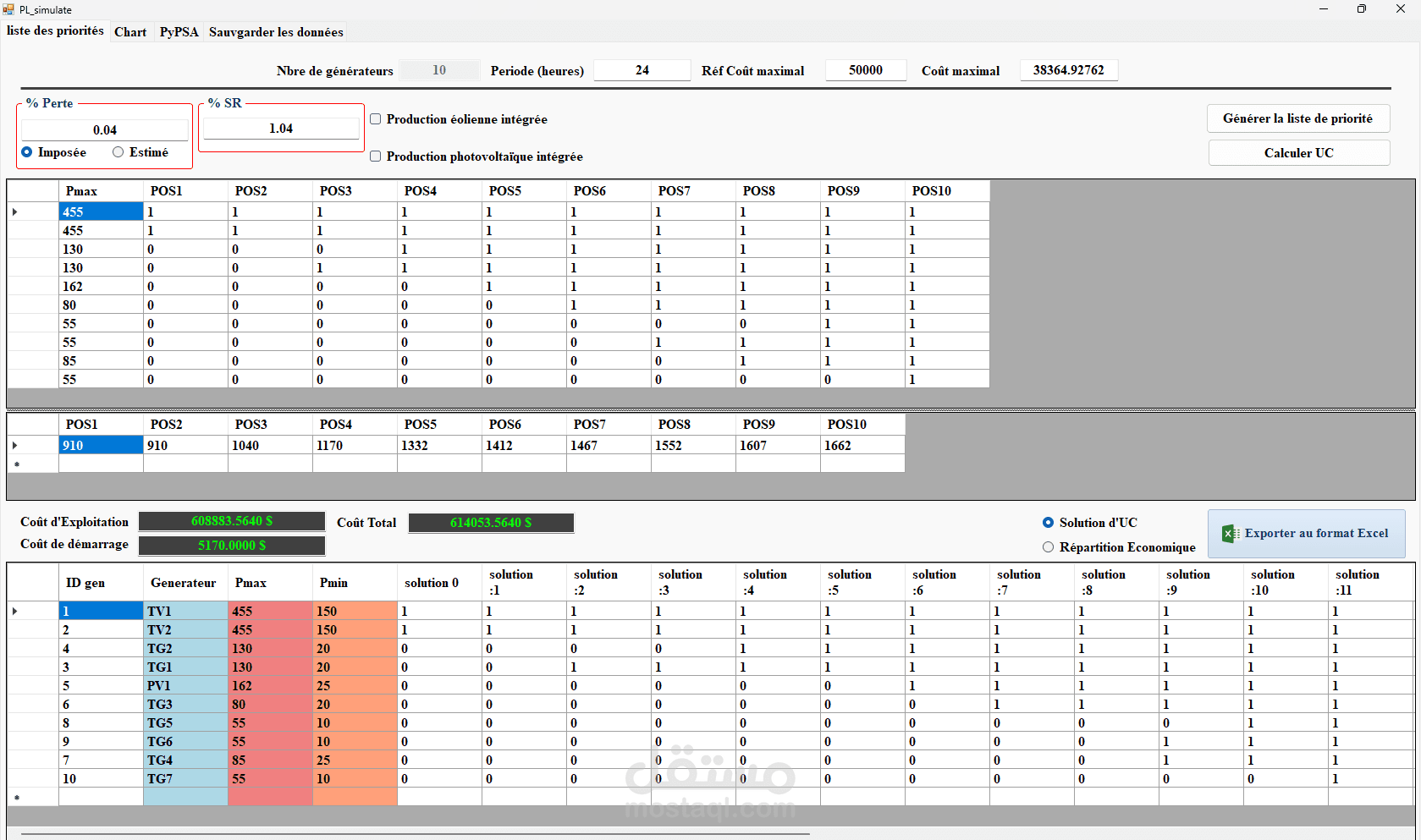
Task: Switch to the Chart tab
Action: tap(130, 32)
